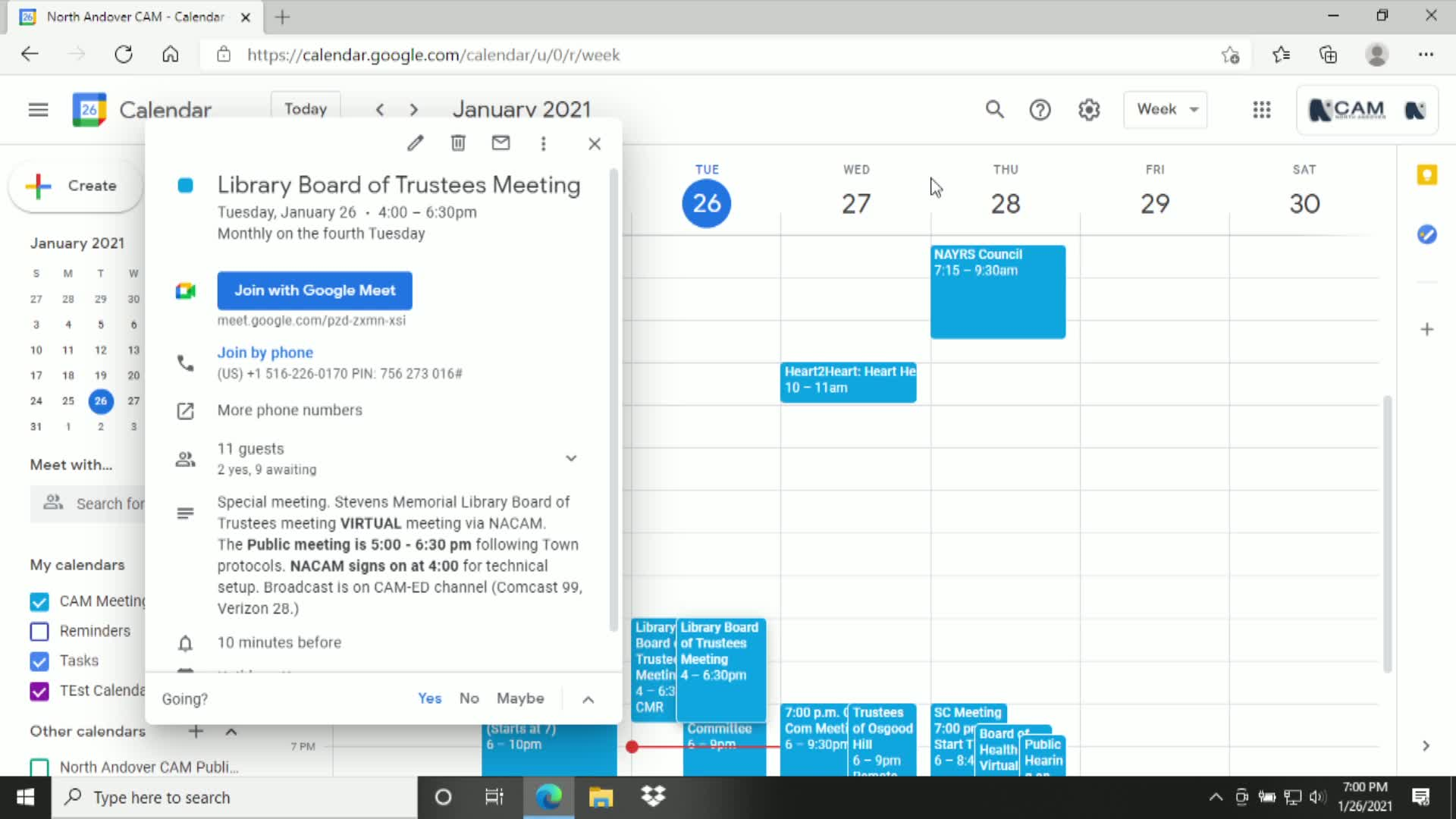Add page to favorites star
The height and width of the screenshot is (819, 1456).
[x=1230, y=55]
